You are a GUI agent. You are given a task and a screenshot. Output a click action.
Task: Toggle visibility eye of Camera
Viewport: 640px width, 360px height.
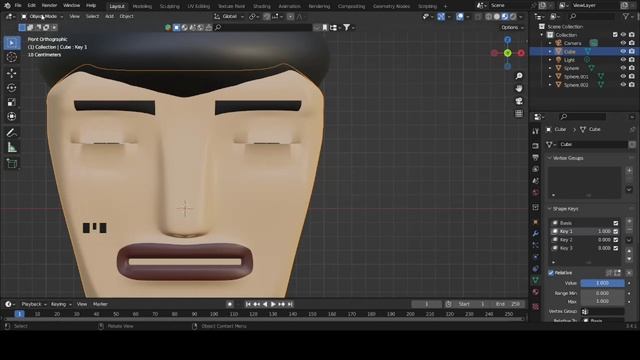click(x=623, y=43)
